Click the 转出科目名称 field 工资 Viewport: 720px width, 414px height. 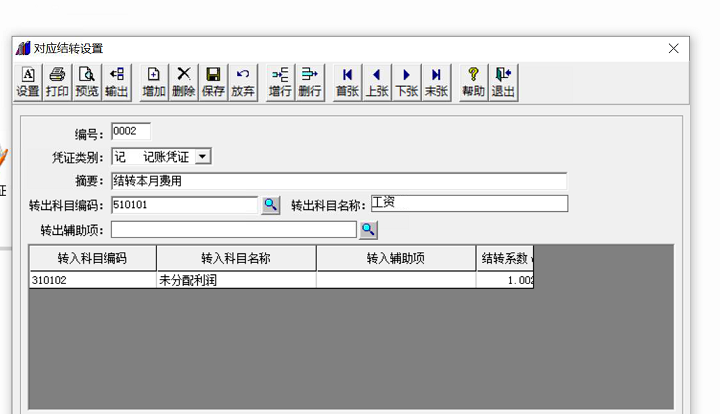point(469,203)
